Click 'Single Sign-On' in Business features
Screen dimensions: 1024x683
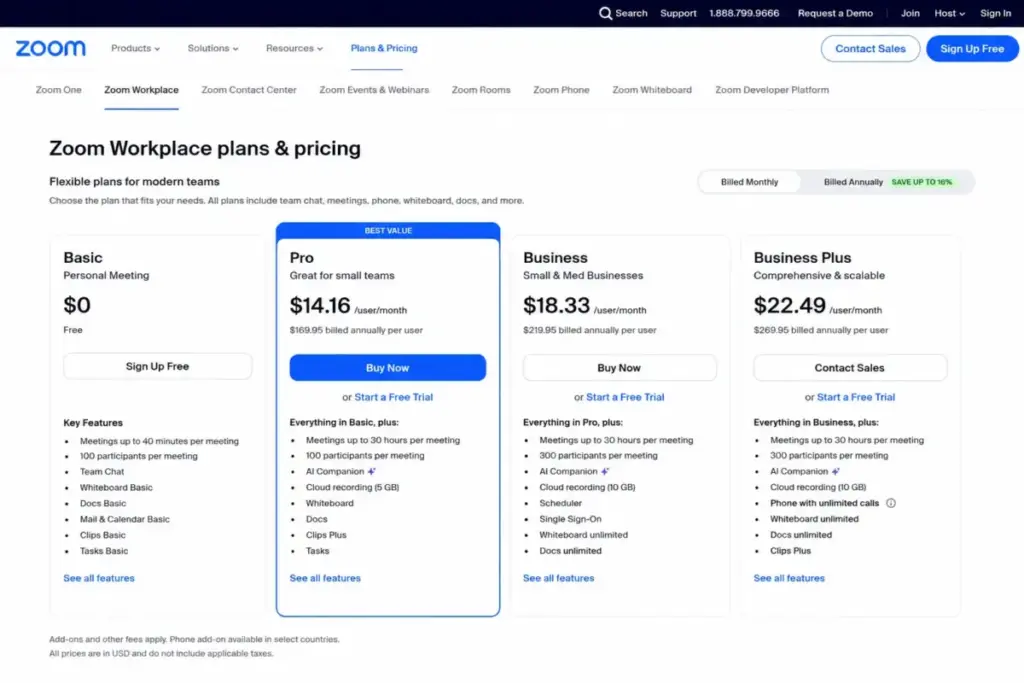570,519
